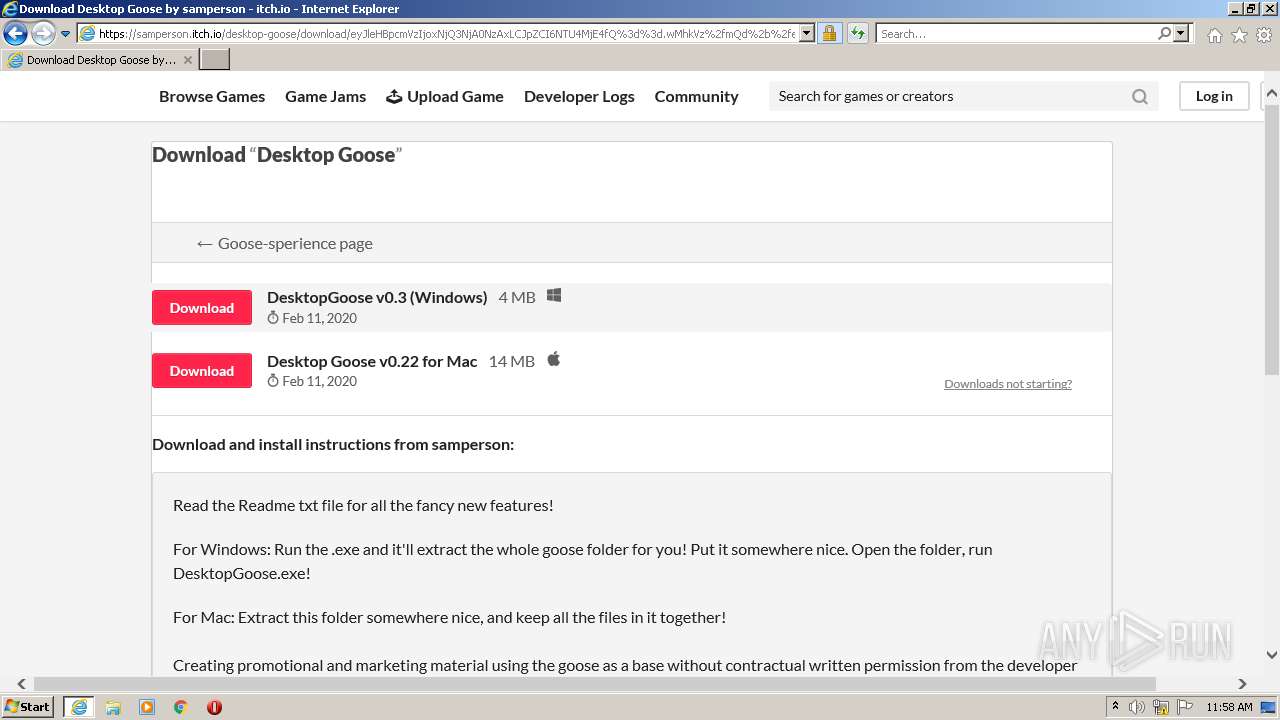
Task: Open Browse Games menu
Action: (212, 96)
